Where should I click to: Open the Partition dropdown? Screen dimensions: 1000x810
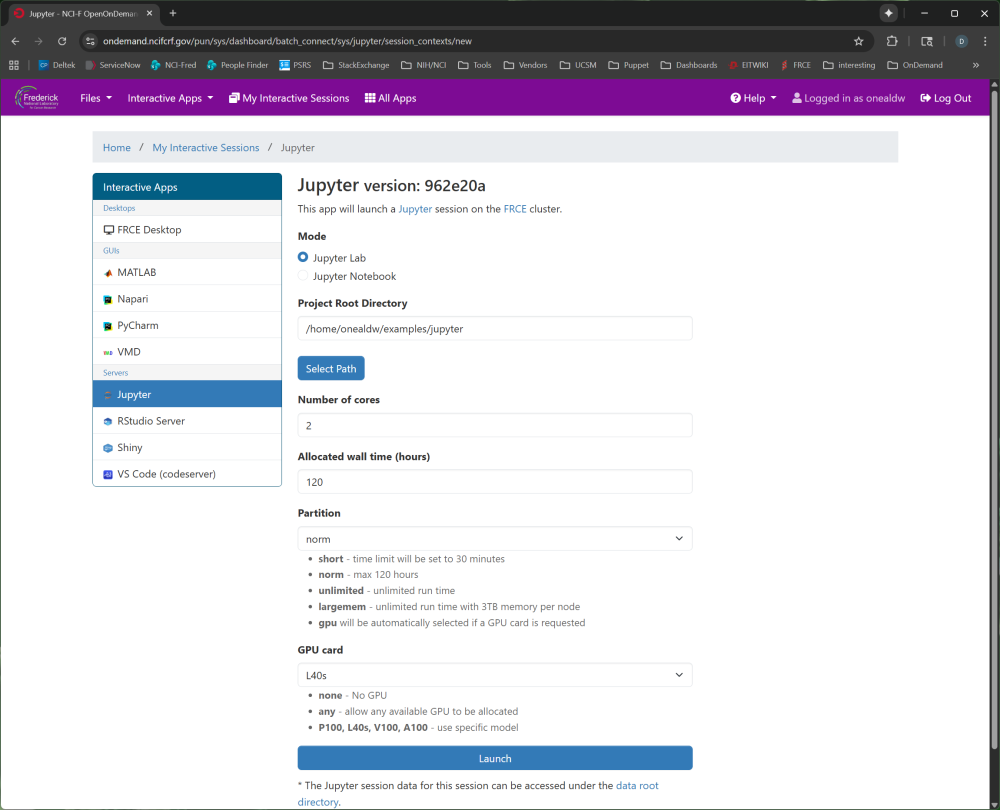point(494,539)
